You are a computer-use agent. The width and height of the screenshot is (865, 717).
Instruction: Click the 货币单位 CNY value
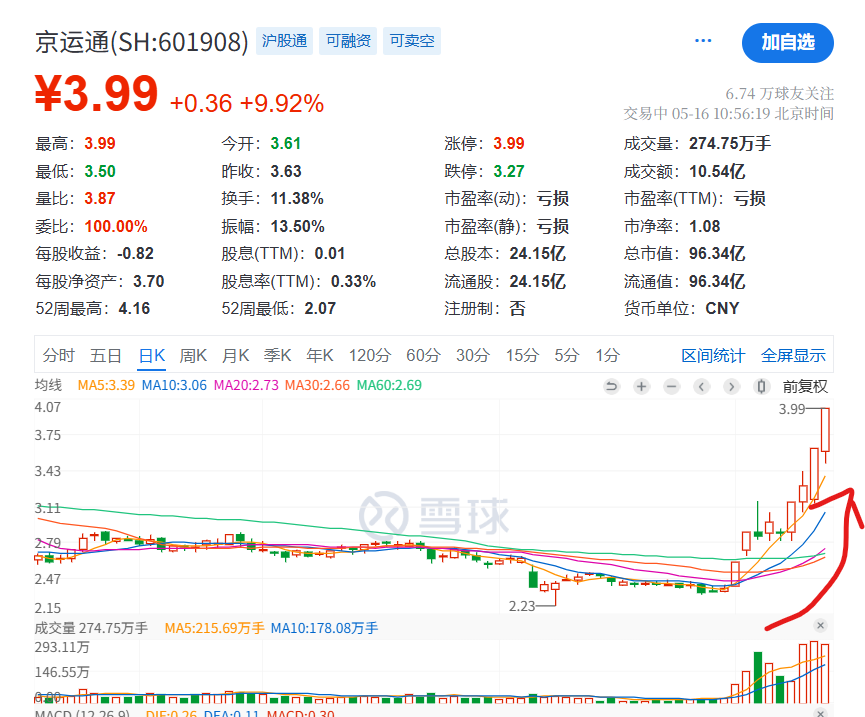722,308
